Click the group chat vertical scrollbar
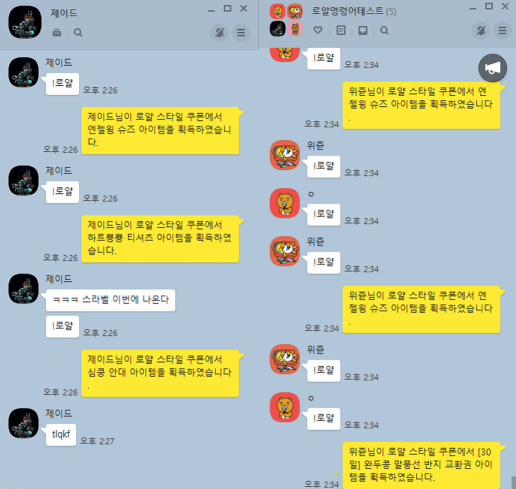The width and height of the screenshot is (516, 489). (x=513, y=482)
